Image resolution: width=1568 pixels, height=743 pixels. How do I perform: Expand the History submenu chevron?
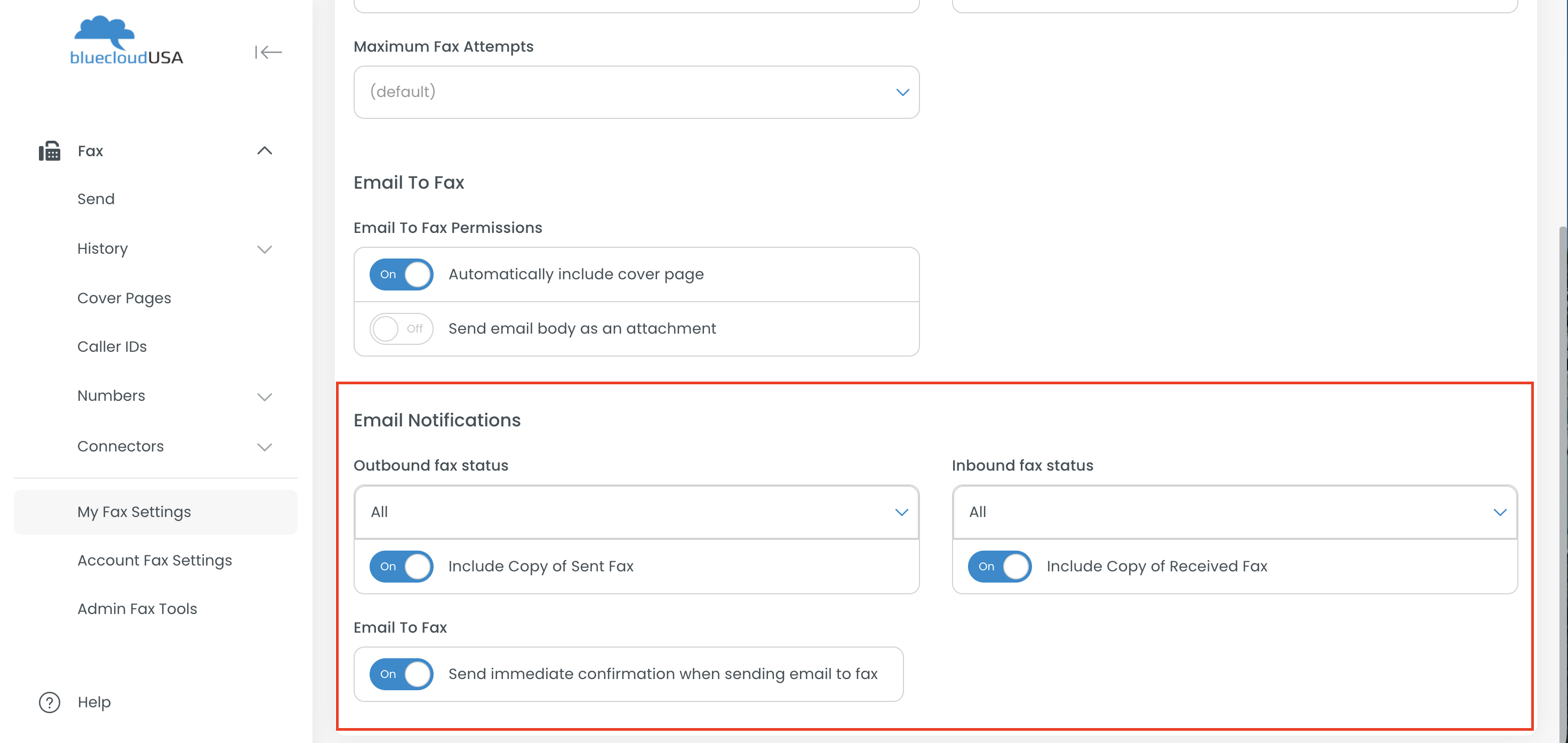(x=264, y=249)
